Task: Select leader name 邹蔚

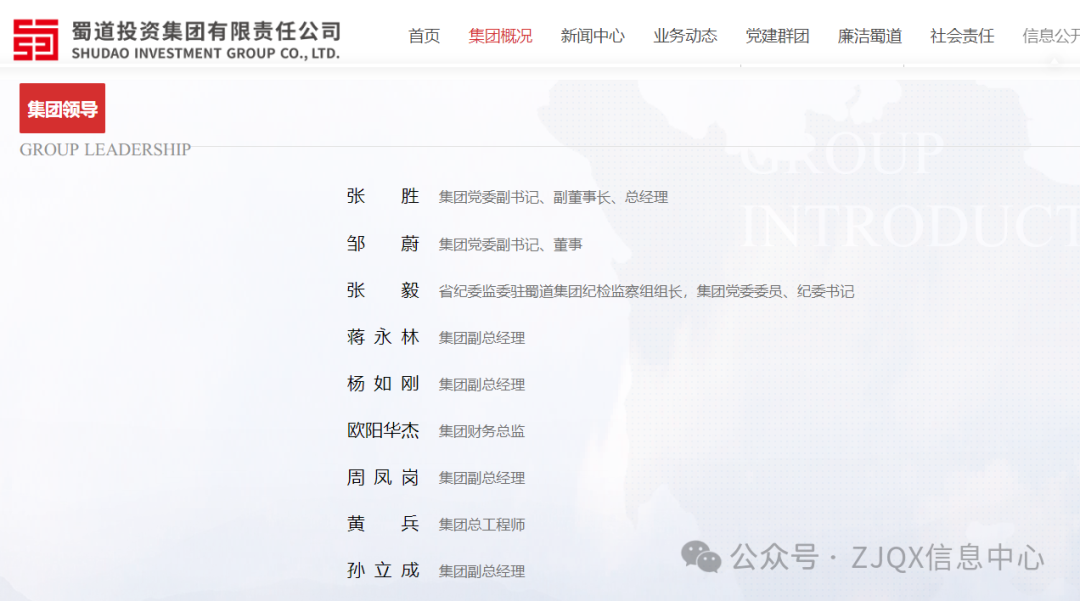Action: pos(383,244)
